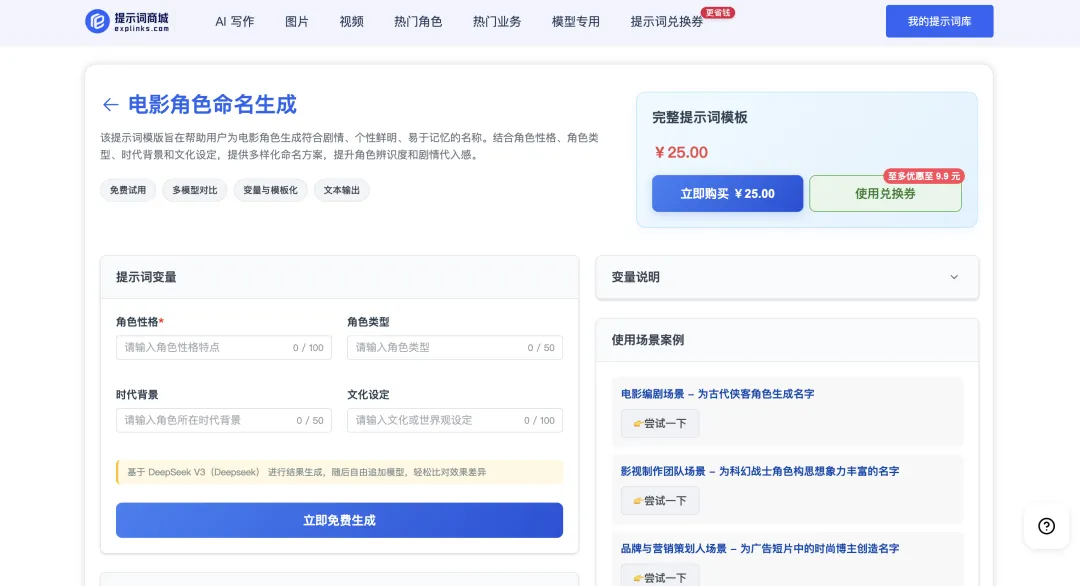Click 尝试一下 under 品牌与营销策划人场景

pos(660,577)
